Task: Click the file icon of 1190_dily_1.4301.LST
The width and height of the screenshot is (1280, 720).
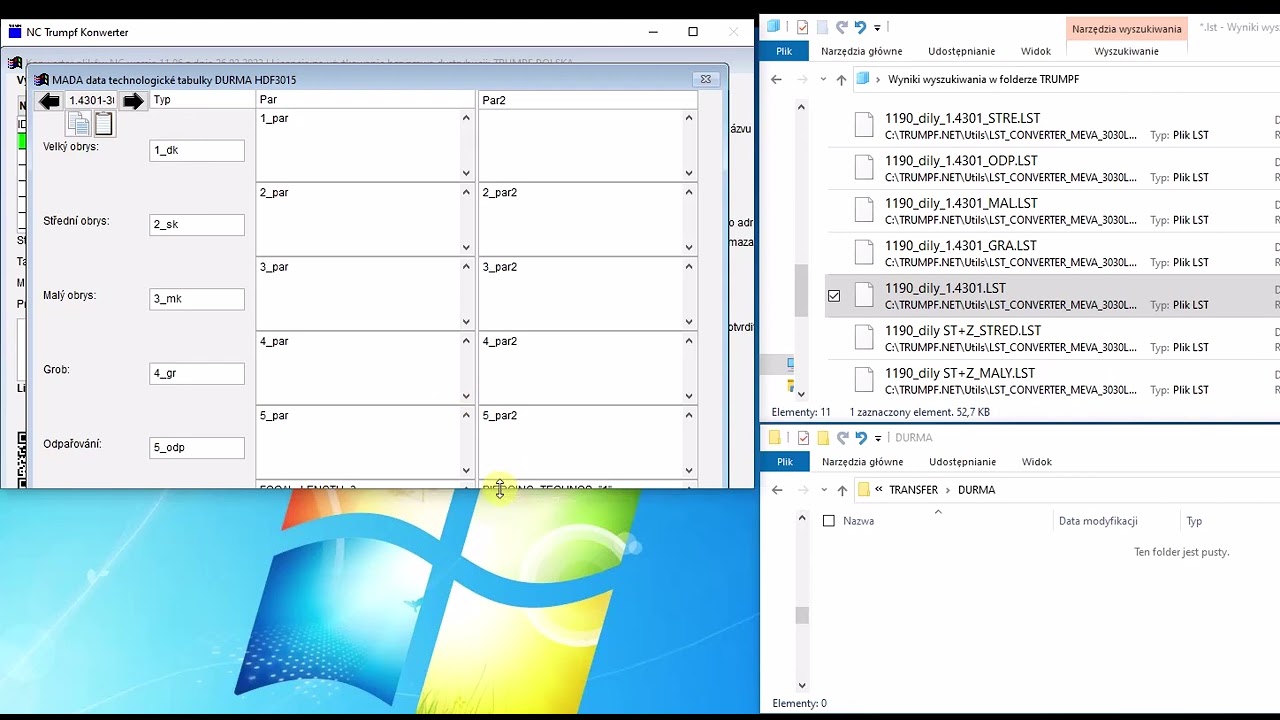Action: 864,295
